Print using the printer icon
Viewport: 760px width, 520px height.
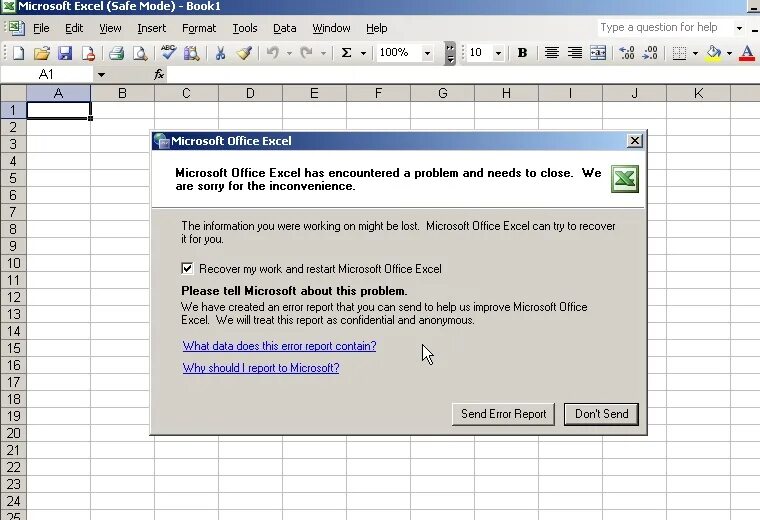click(116, 53)
